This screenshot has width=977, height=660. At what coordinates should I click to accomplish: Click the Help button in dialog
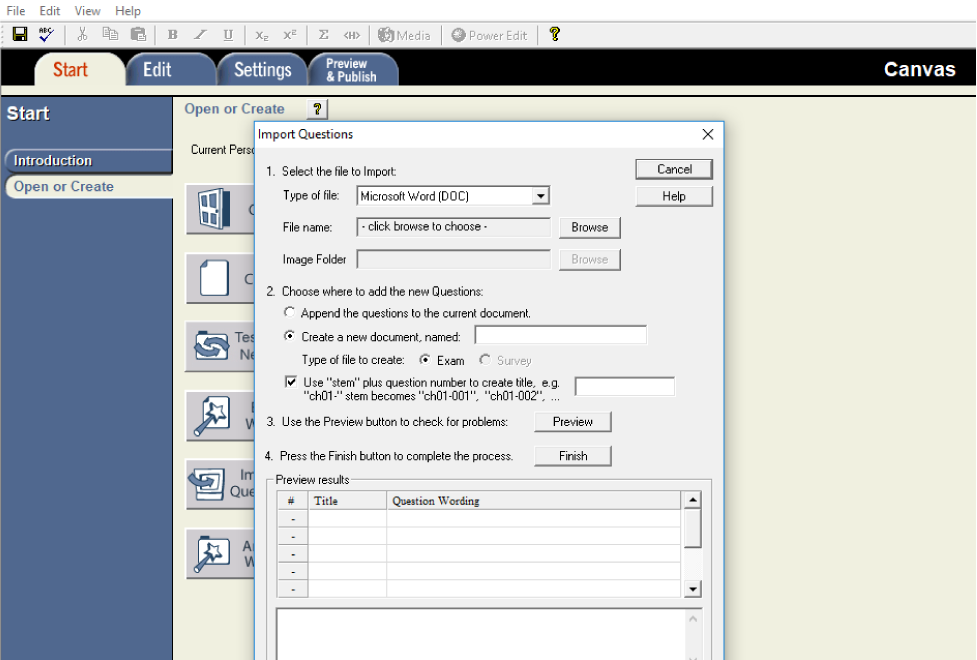674,196
